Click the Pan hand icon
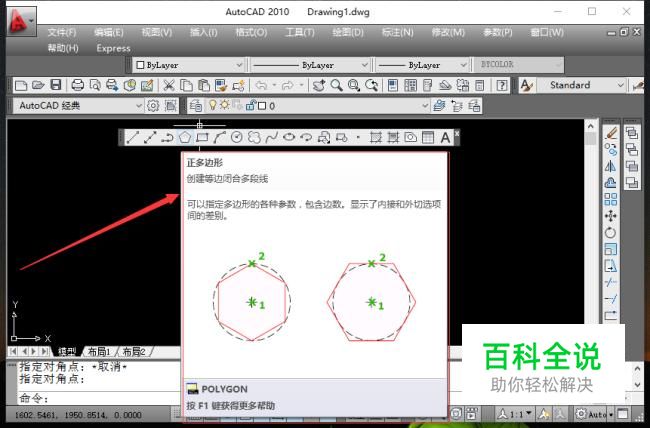The image size is (650, 428). pyautogui.click(x=319, y=85)
